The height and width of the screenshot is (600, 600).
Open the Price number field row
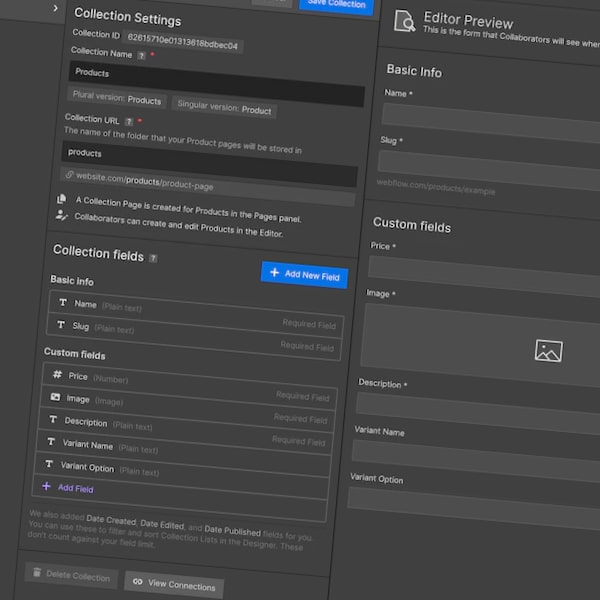189,386
